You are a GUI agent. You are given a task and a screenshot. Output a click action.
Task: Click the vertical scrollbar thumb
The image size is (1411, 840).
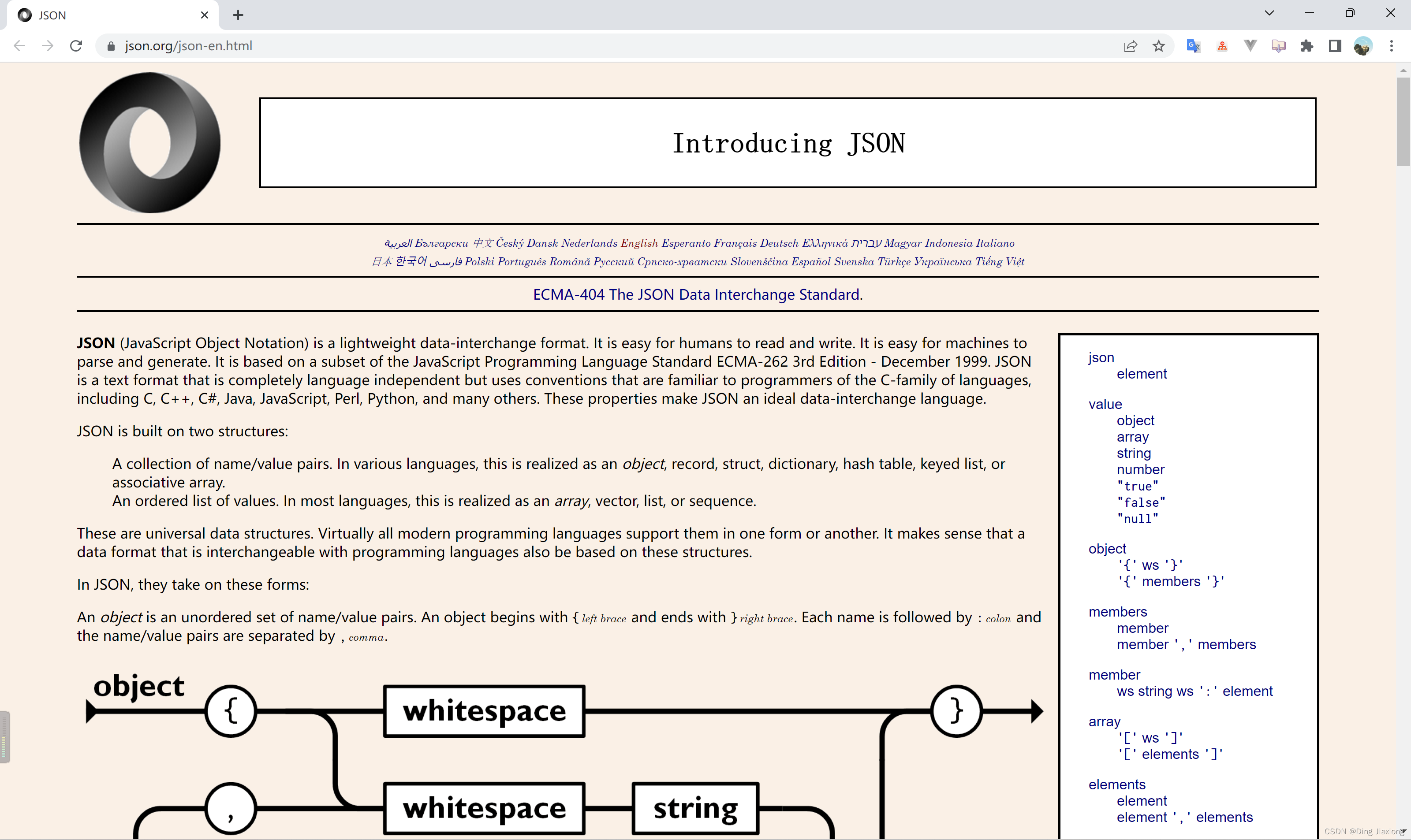pyautogui.click(x=1403, y=122)
